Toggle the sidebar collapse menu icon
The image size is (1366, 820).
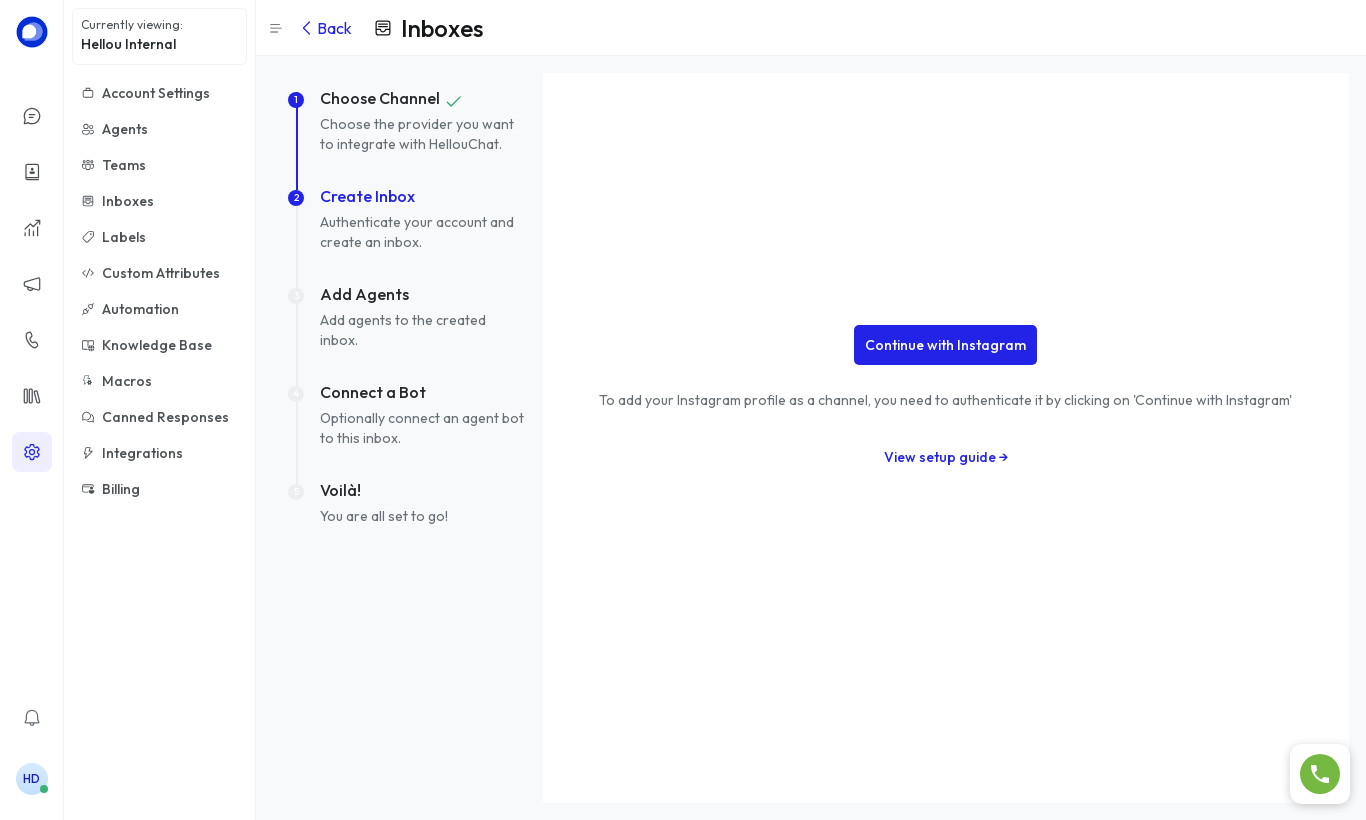click(x=276, y=29)
